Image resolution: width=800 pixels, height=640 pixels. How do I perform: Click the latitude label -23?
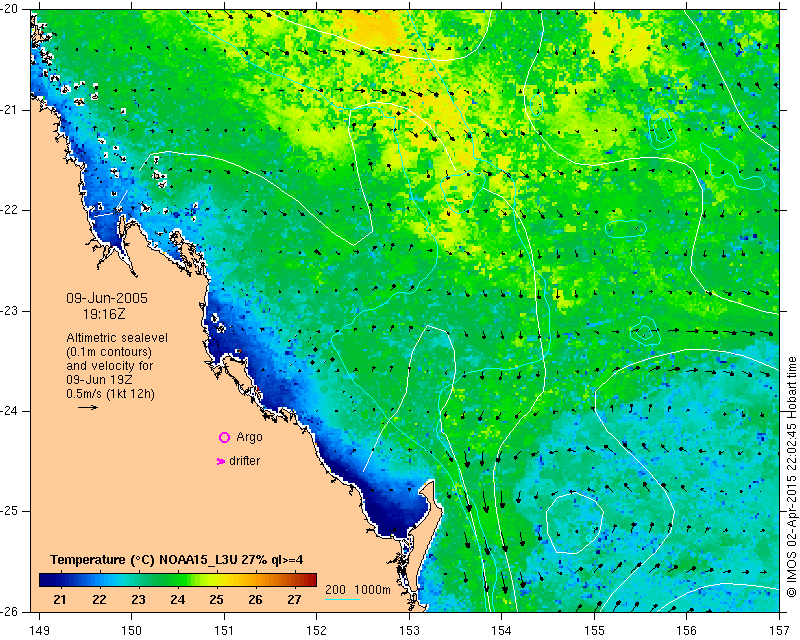[x=9, y=311]
